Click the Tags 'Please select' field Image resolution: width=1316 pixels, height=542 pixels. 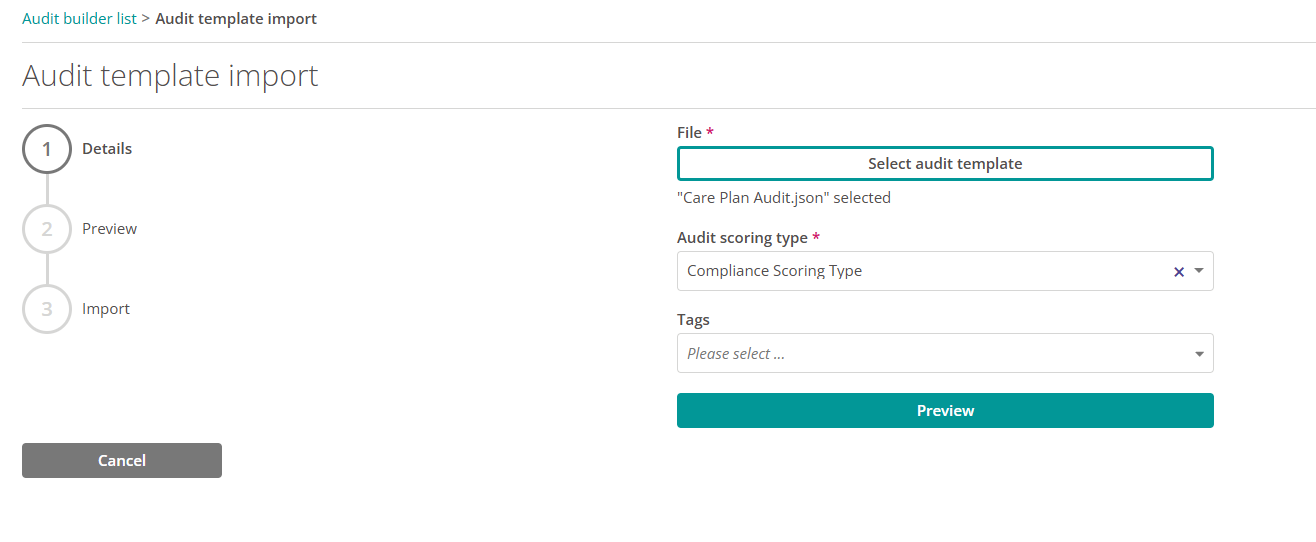click(x=945, y=353)
